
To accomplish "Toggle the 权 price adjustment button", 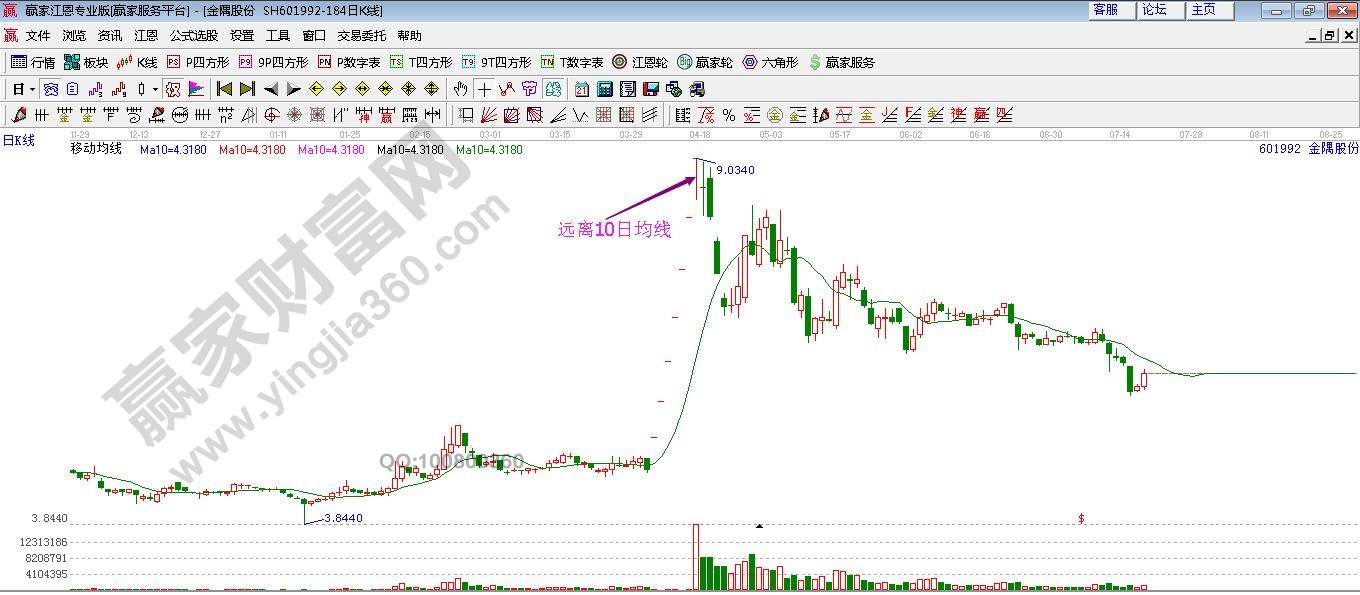I will [x=173, y=89].
